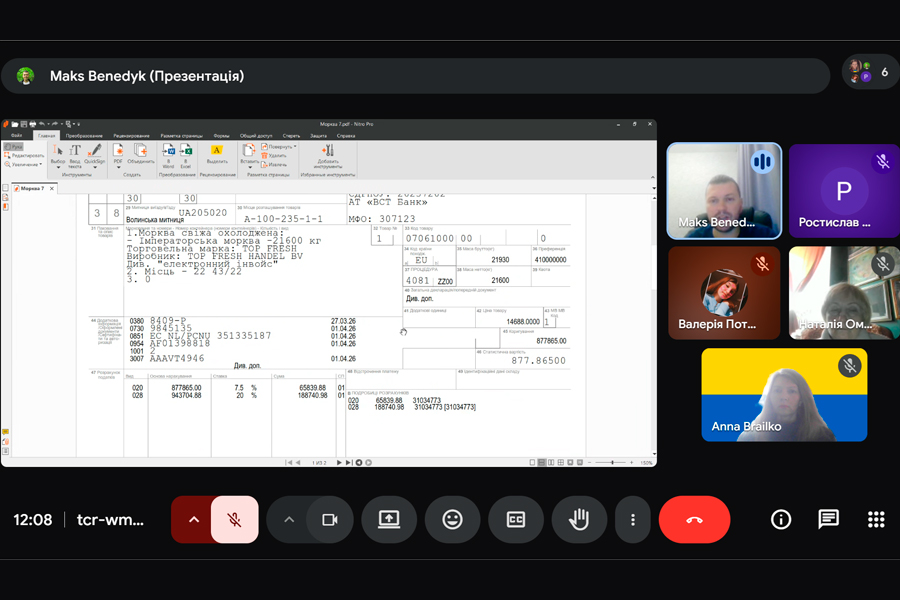This screenshot has width=900, height=600.
Task: Click the save disk quick-access icon
Action: pyautogui.click(x=24, y=124)
